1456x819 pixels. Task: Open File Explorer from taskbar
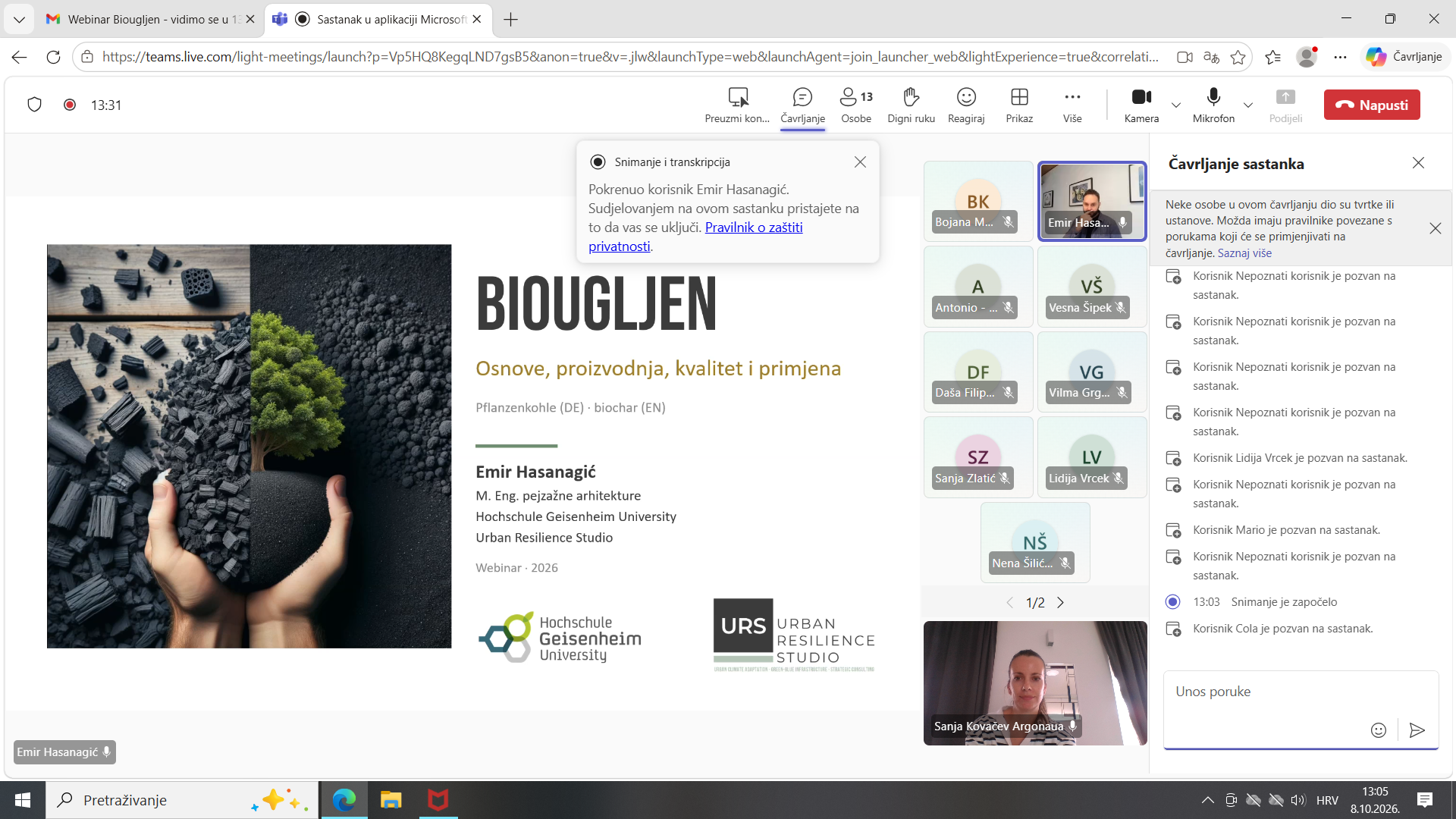[391, 800]
